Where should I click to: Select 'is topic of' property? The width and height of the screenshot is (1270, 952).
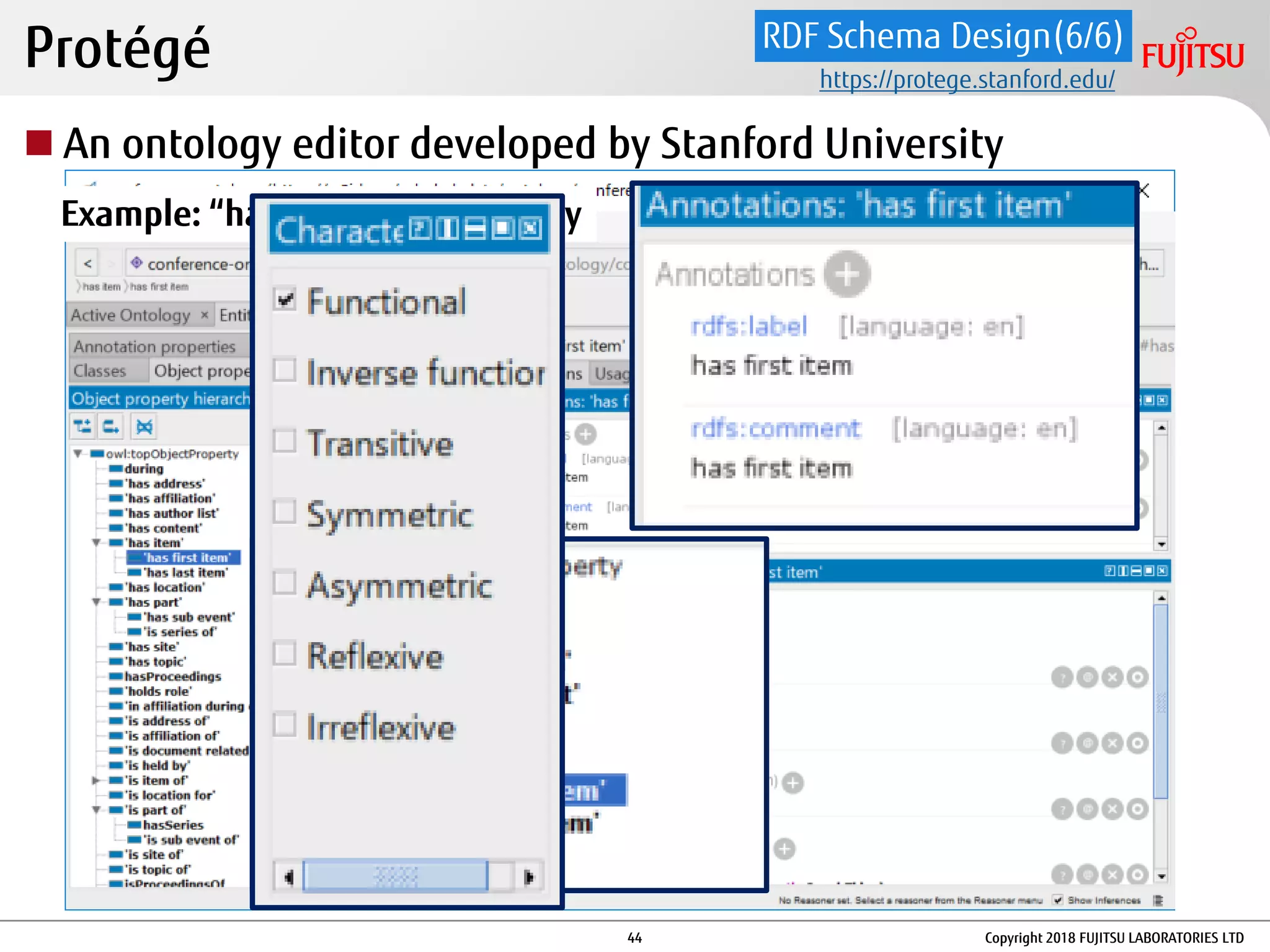point(150,870)
